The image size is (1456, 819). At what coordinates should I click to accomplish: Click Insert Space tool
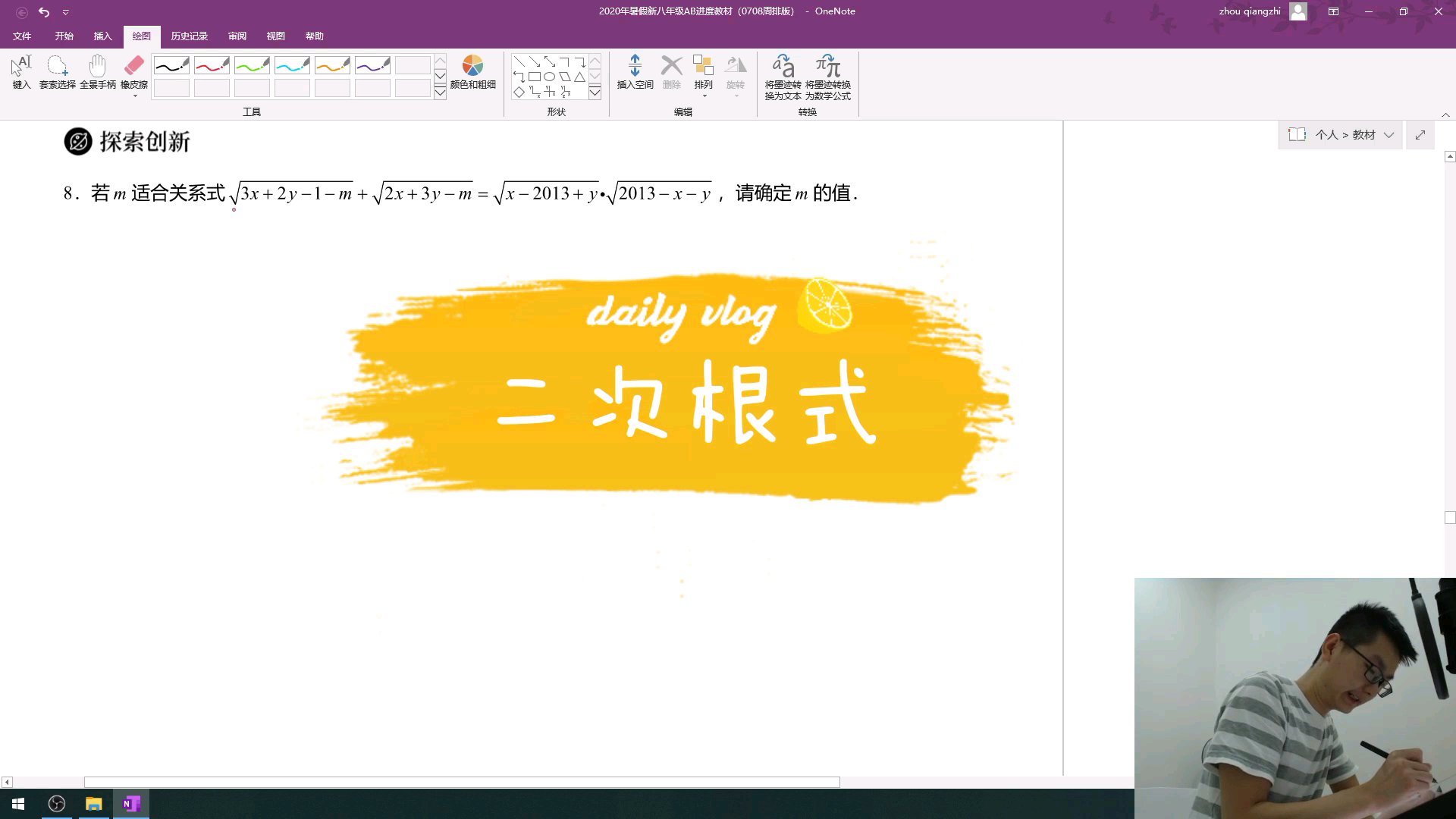[635, 72]
